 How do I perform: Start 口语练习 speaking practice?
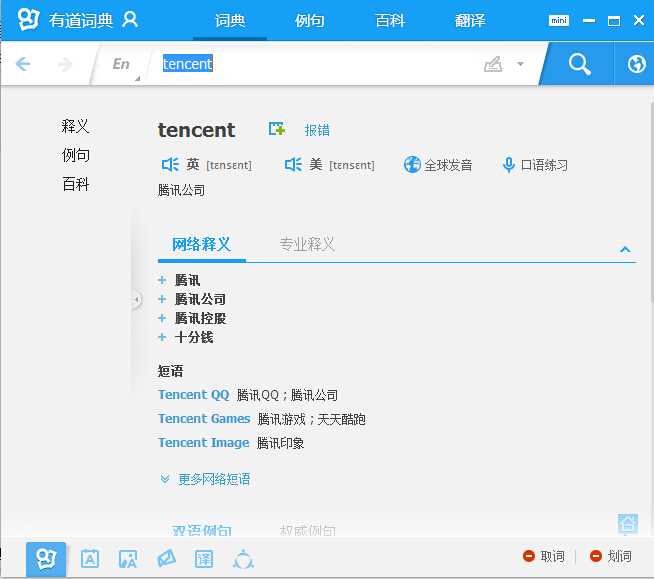coord(535,165)
